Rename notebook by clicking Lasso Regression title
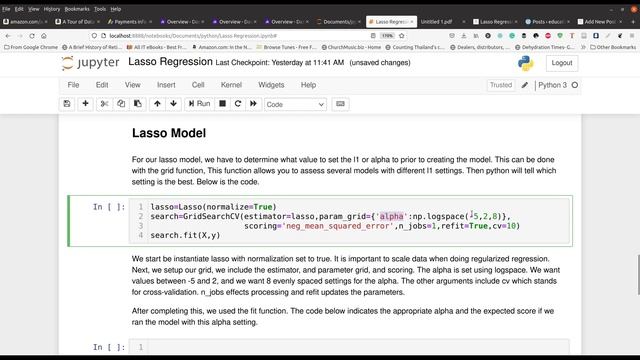The width and height of the screenshot is (640, 360). [170, 62]
